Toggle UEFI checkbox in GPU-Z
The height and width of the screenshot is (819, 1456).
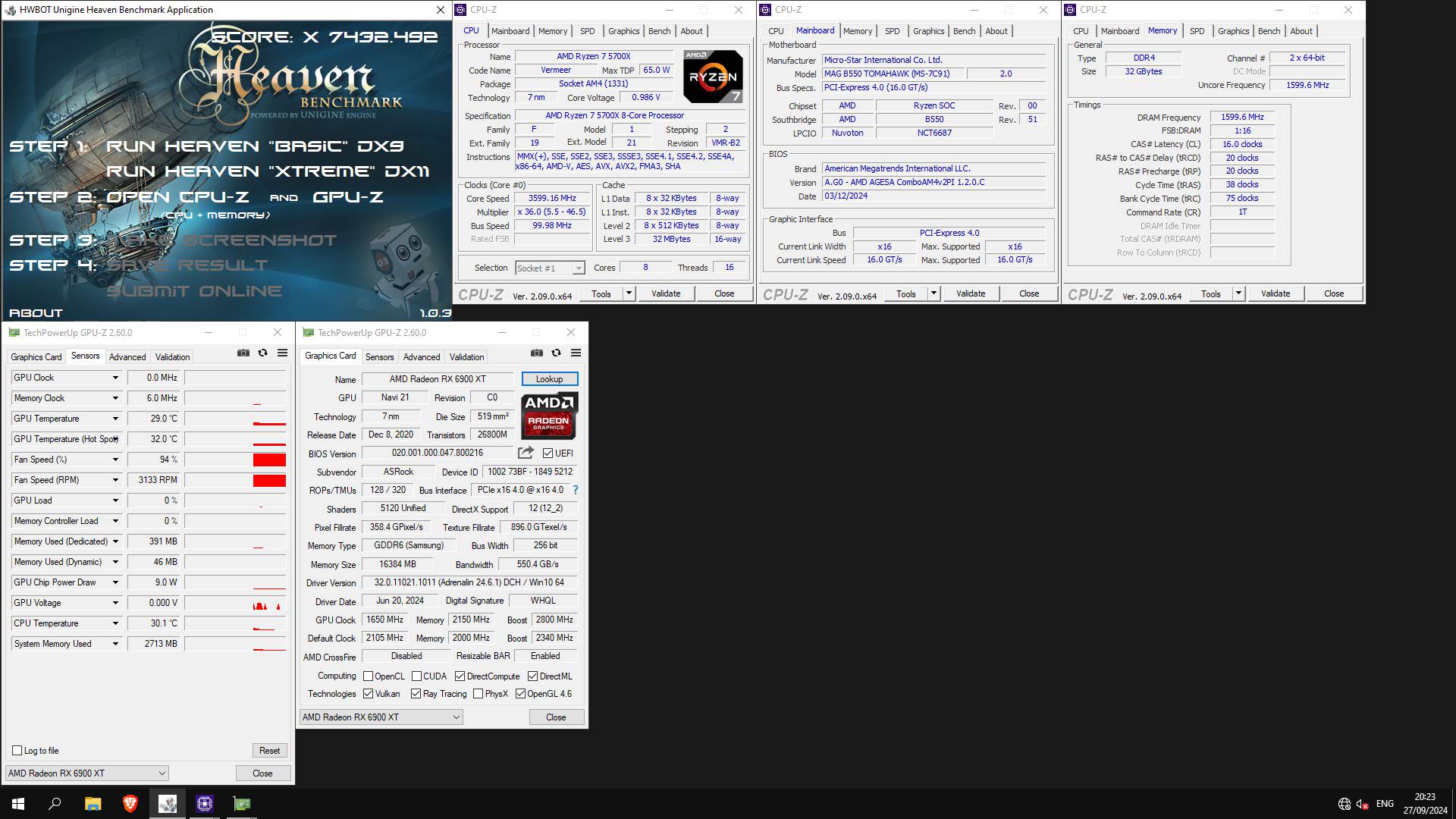(548, 453)
